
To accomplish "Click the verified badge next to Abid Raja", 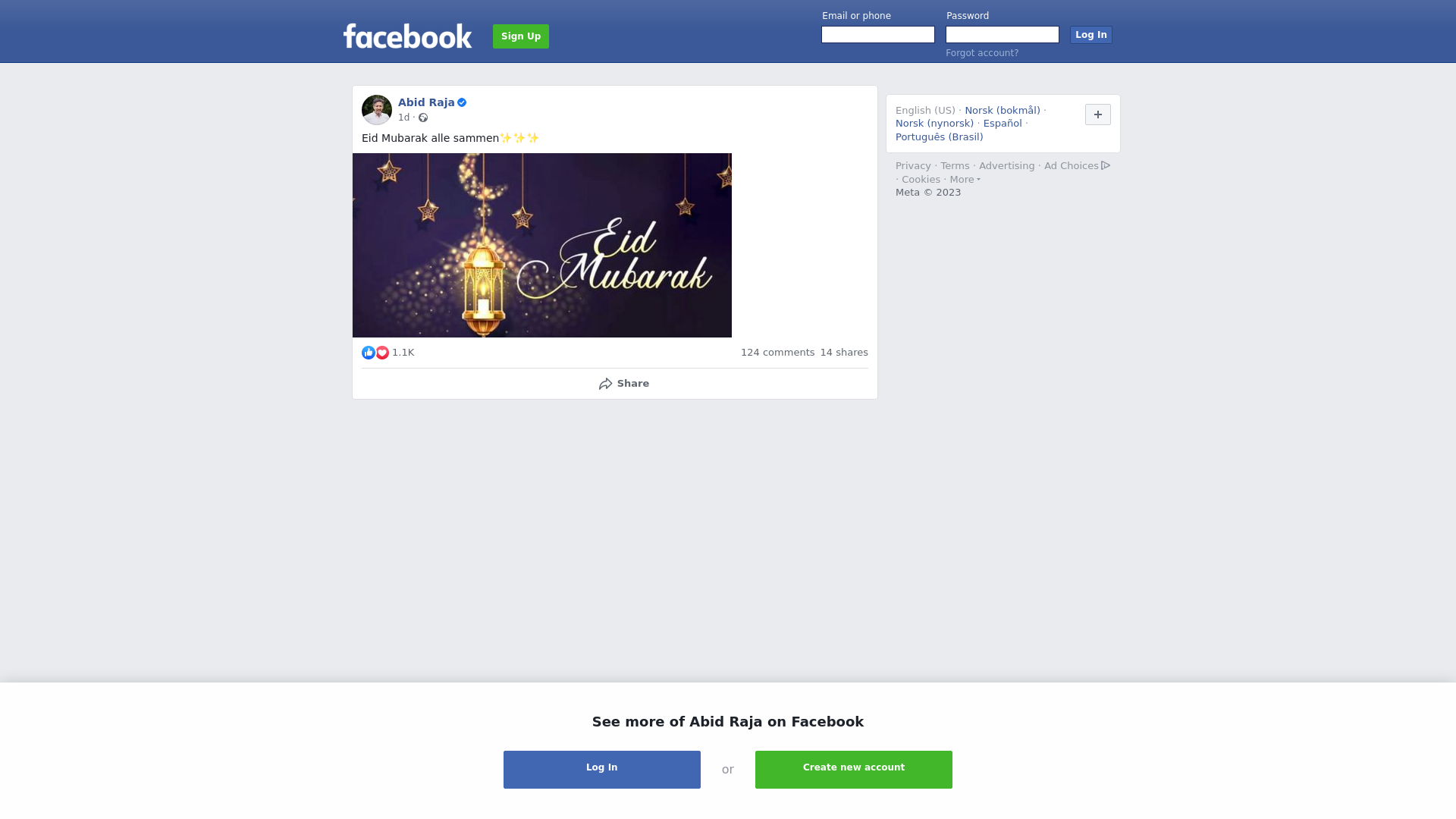I will pos(462,102).
